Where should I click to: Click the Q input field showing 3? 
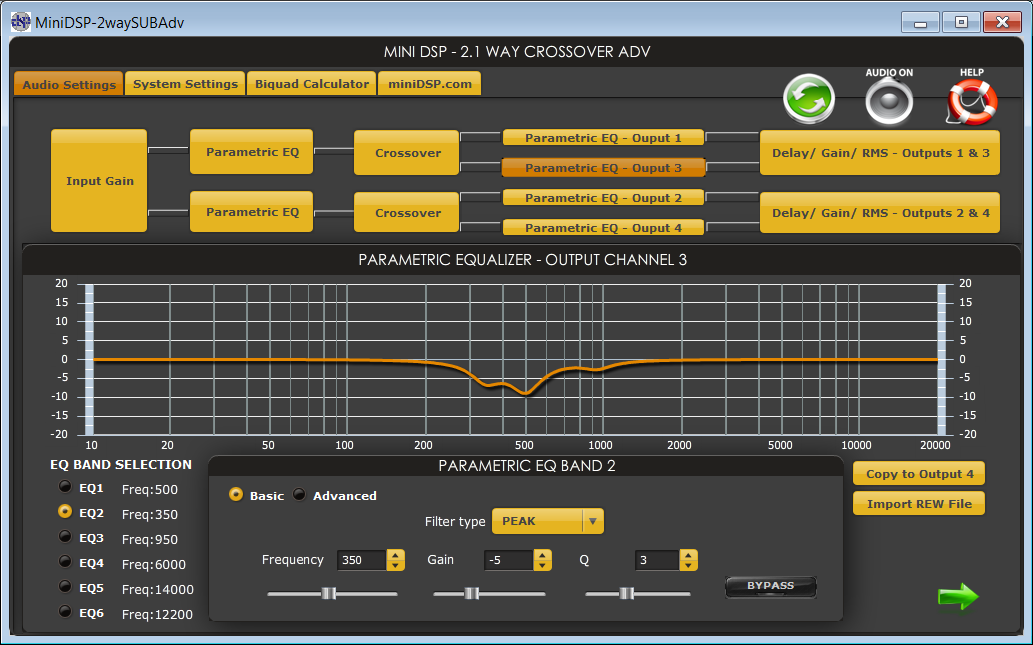coord(657,560)
